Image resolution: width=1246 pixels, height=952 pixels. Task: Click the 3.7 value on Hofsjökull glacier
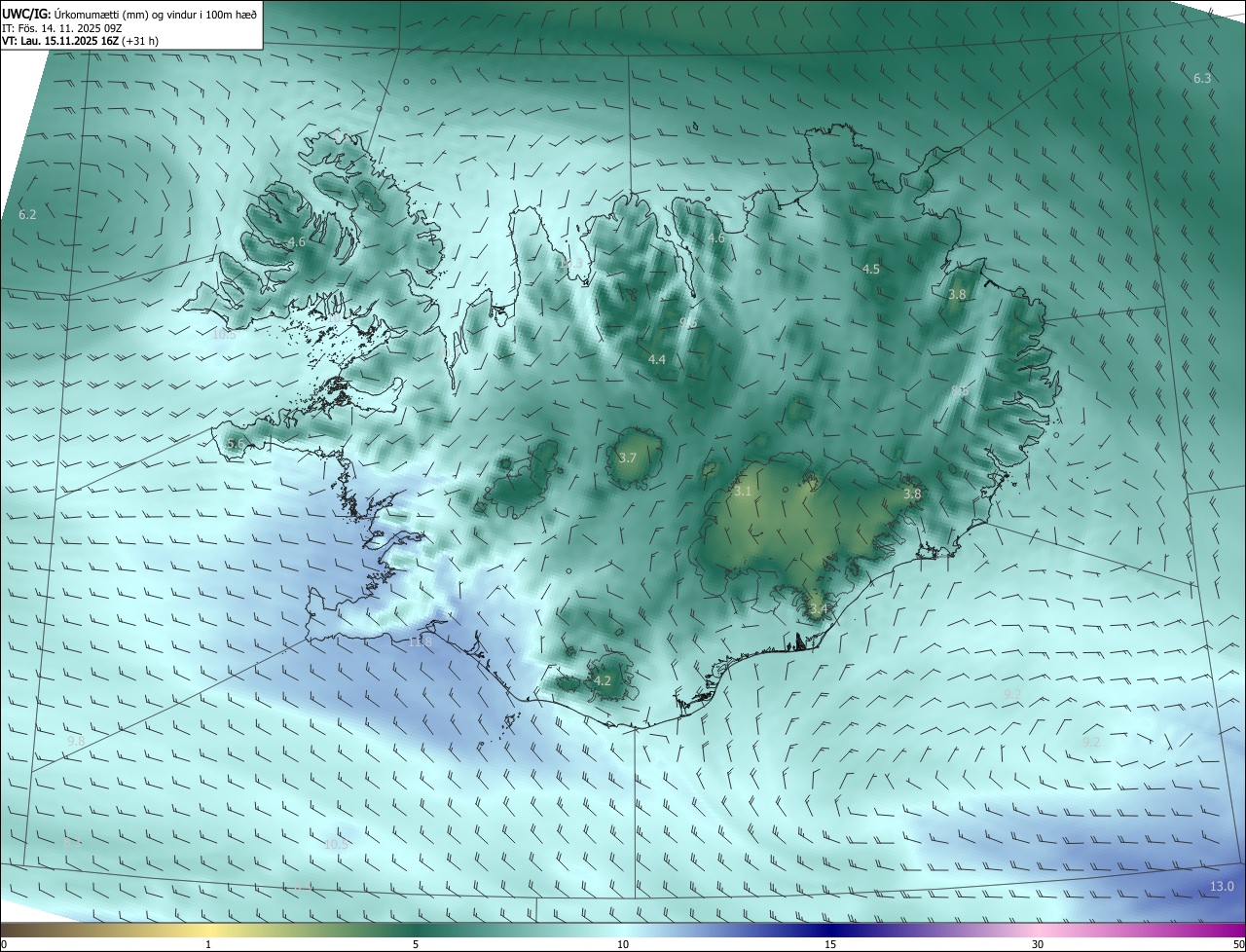pos(628,458)
